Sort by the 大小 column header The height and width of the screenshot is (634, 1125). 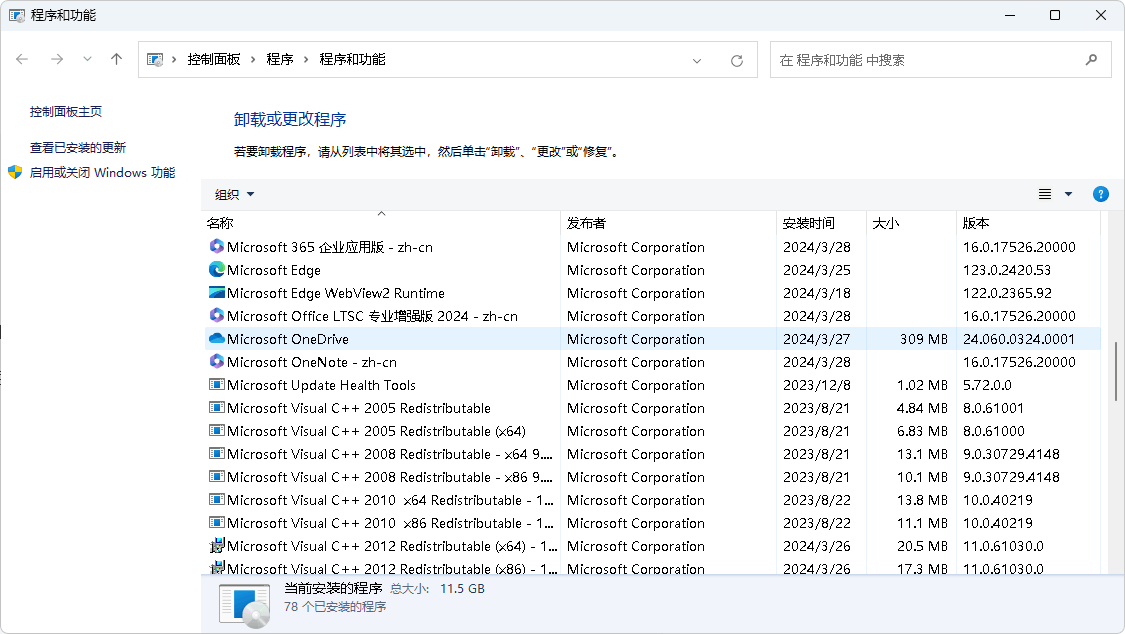(x=911, y=223)
